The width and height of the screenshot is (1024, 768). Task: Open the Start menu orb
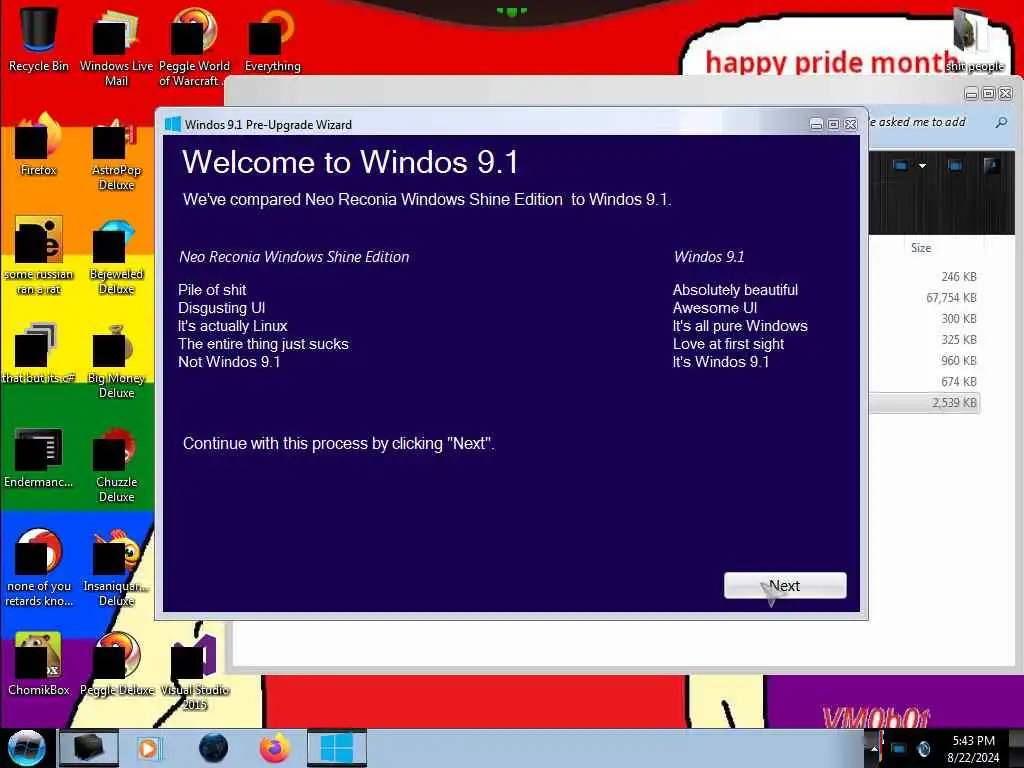coord(26,748)
